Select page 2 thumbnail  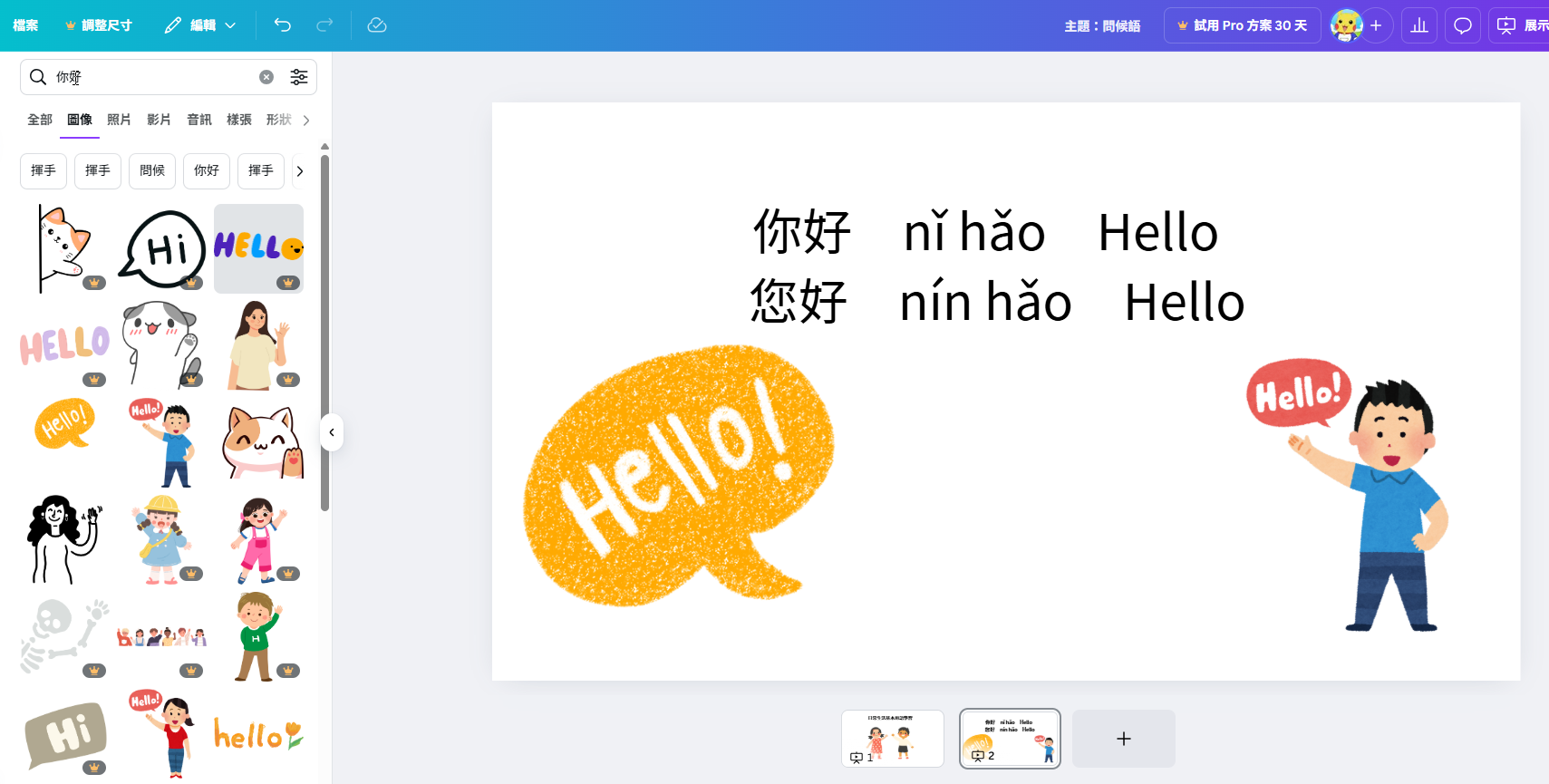pos(1010,739)
